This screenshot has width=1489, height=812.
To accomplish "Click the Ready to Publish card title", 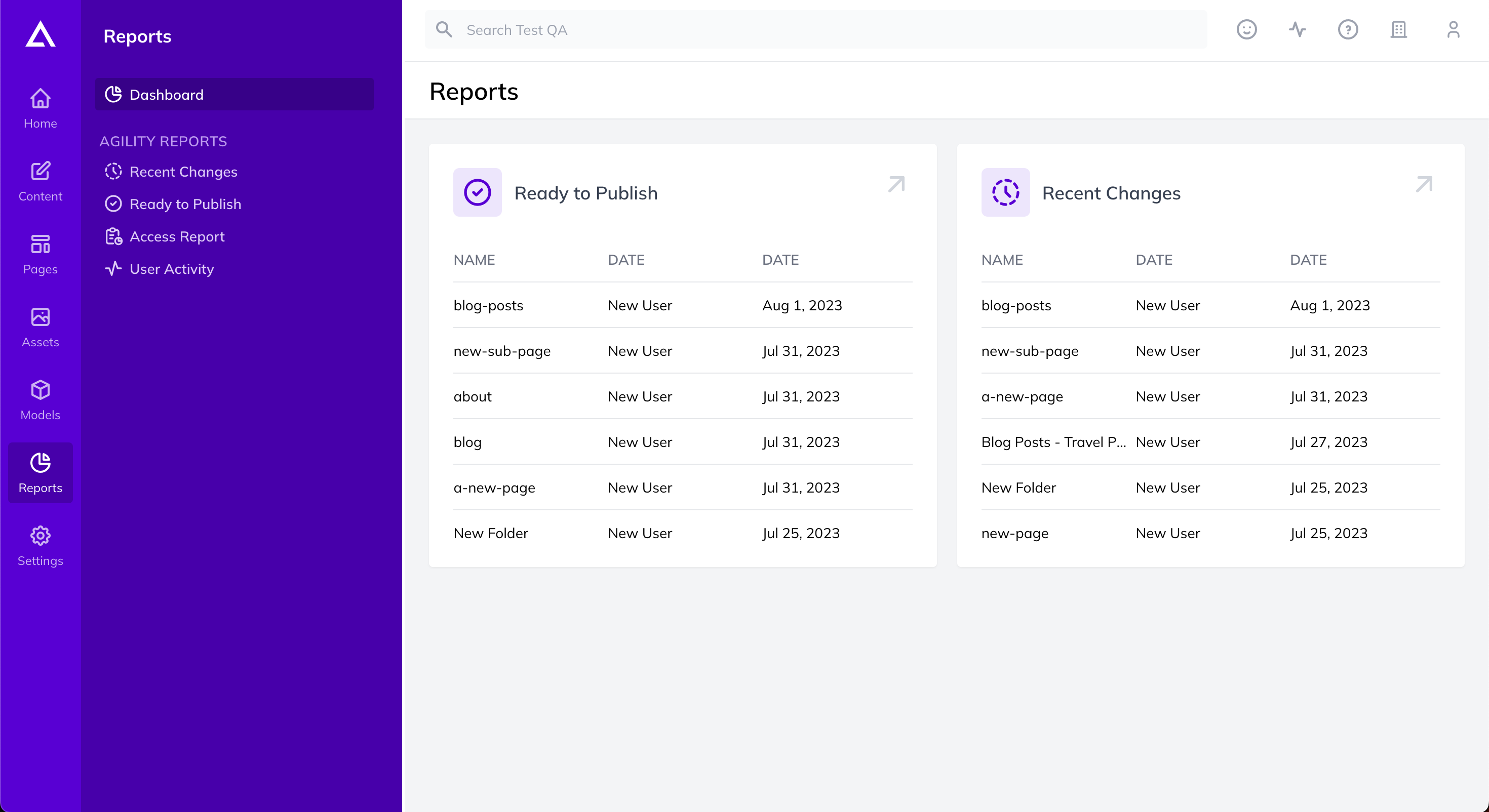I will pyautogui.click(x=586, y=193).
